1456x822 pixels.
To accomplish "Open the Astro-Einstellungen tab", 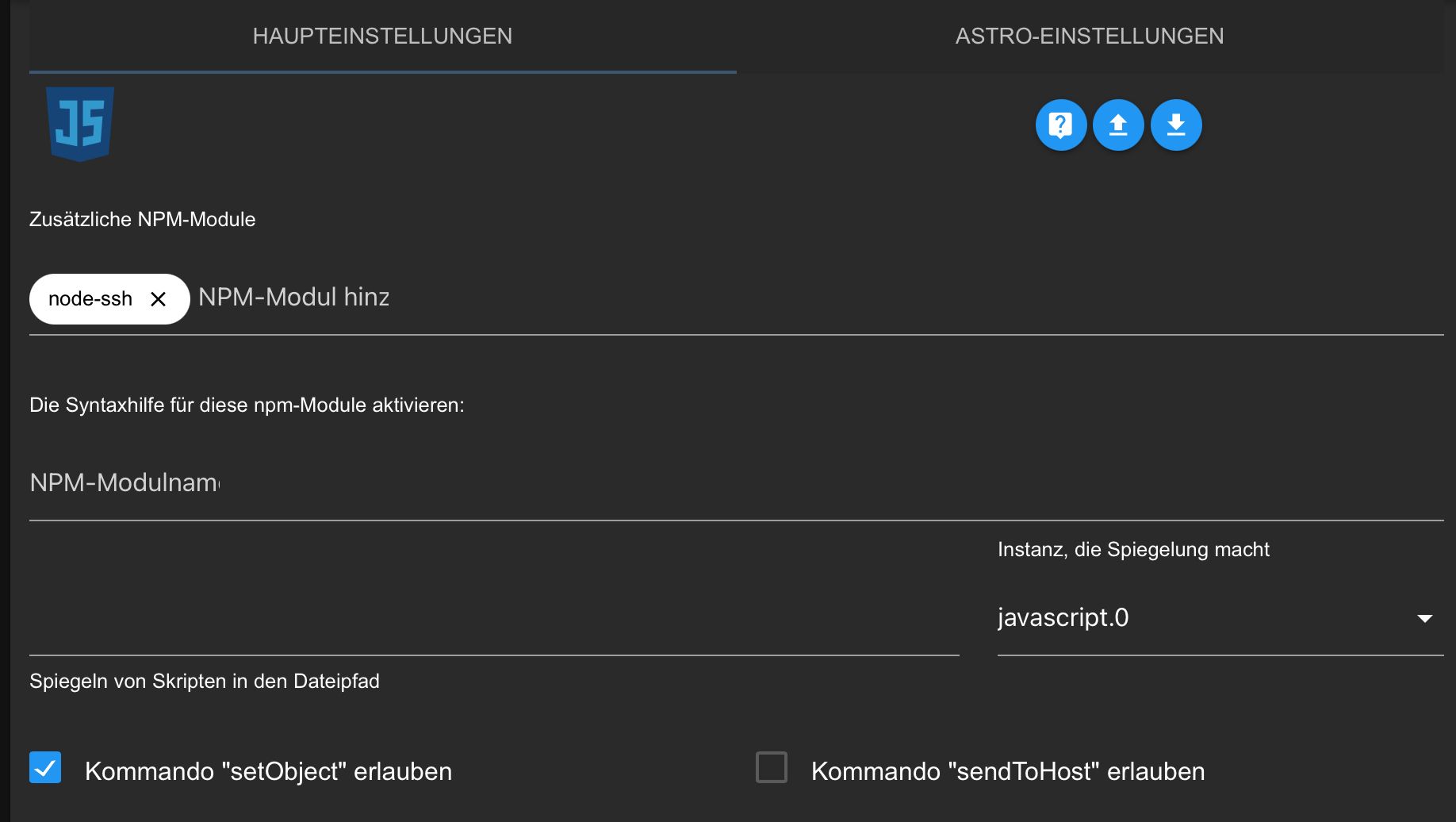I will [1089, 36].
